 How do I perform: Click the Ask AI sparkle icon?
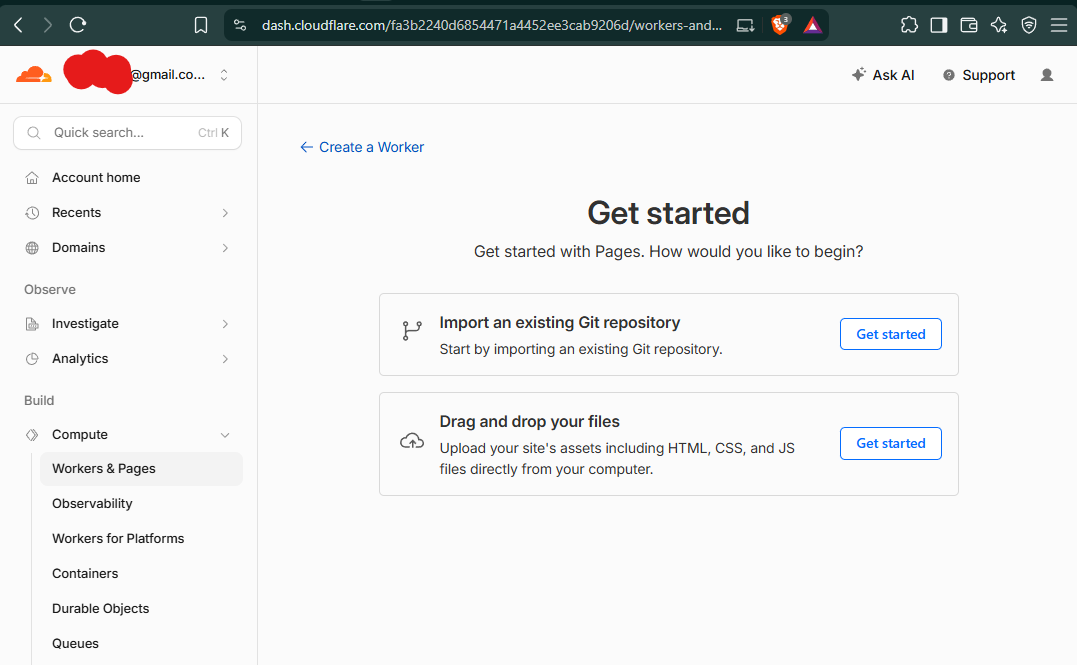coord(859,74)
